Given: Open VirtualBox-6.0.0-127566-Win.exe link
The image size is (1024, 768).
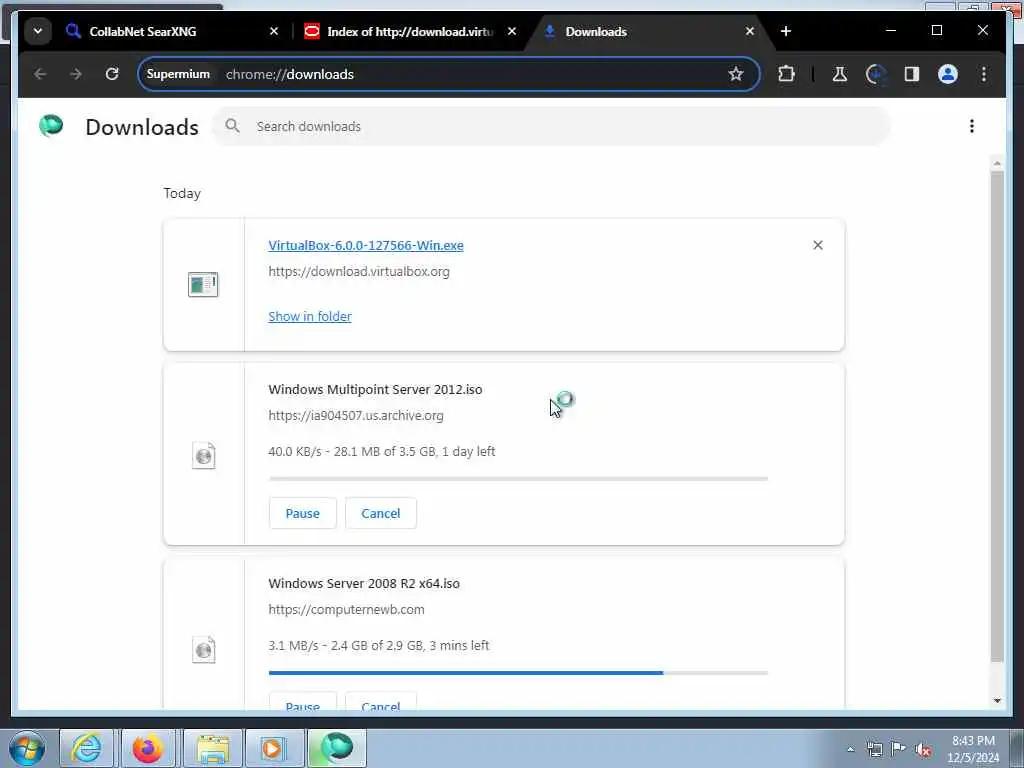Looking at the screenshot, I should click(366, 246).
